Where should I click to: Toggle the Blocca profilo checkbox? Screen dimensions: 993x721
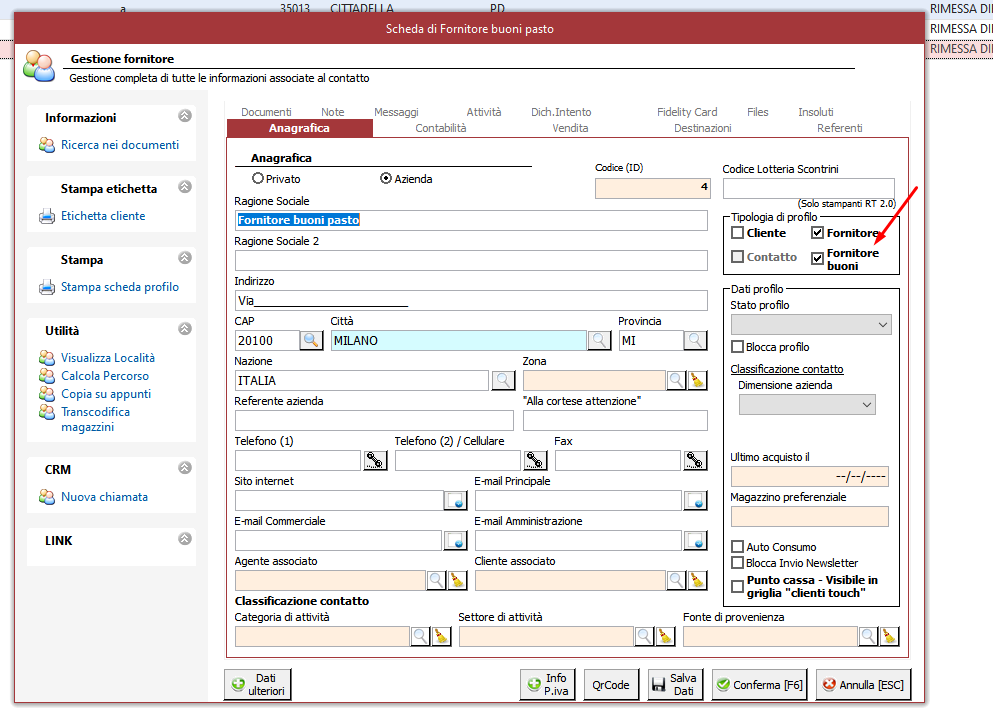[738, 347]
